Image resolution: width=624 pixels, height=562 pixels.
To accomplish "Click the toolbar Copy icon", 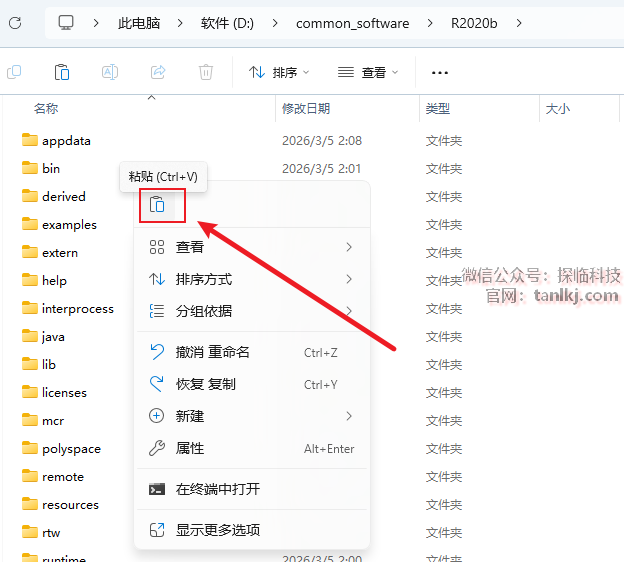I will click(14, 72).
